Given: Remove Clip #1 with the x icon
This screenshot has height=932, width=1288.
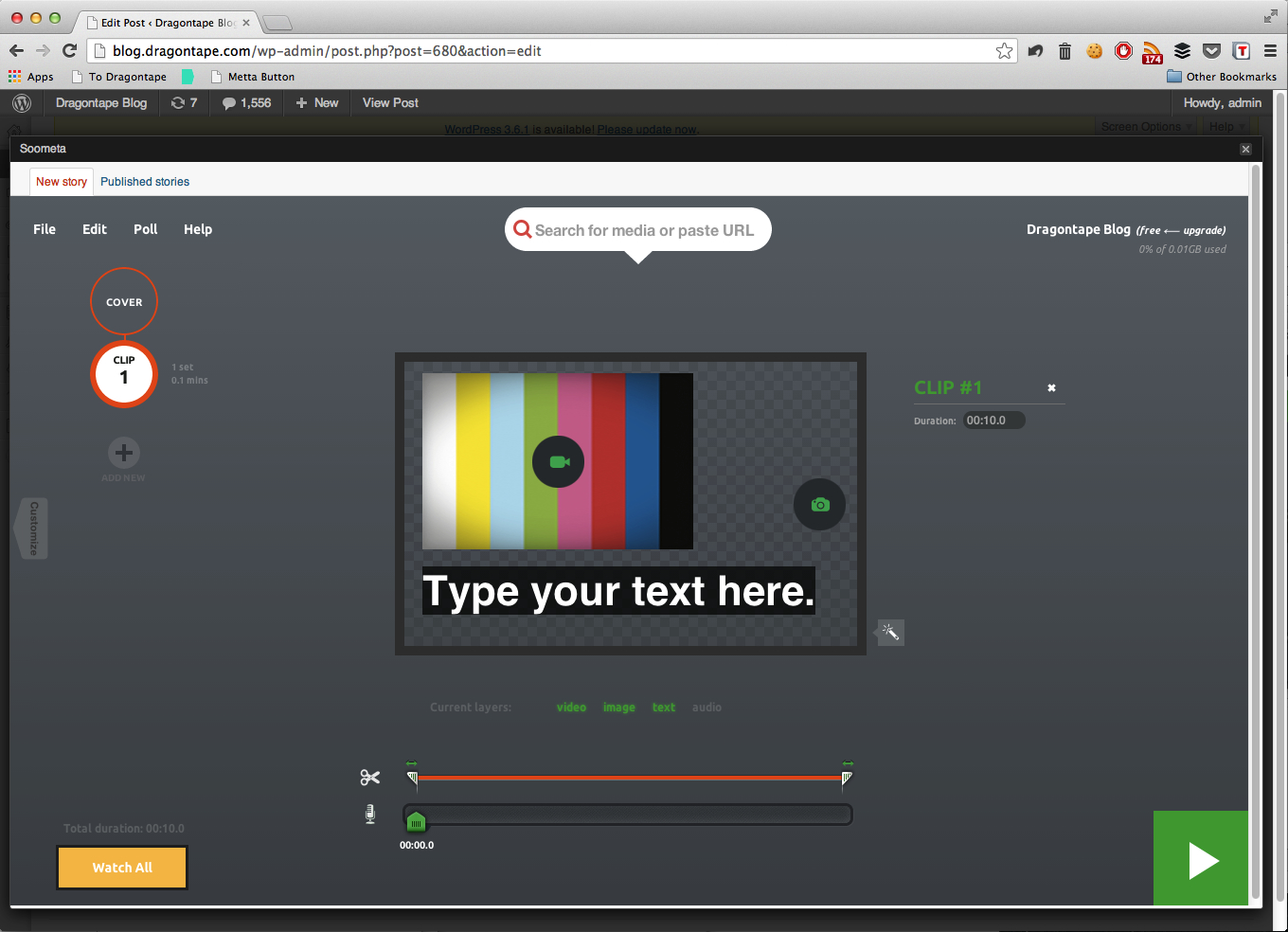Looking at the screenshot, I should (1051, 387).
